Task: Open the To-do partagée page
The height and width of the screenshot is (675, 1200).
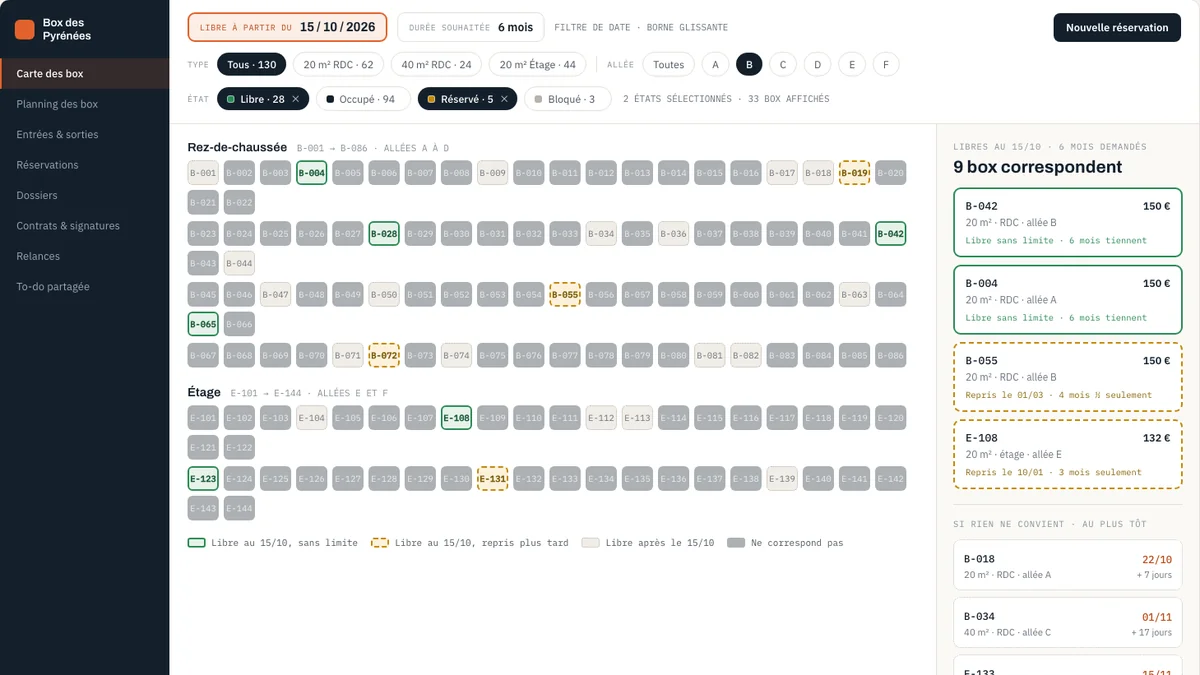Action: (x=85, y=287)
